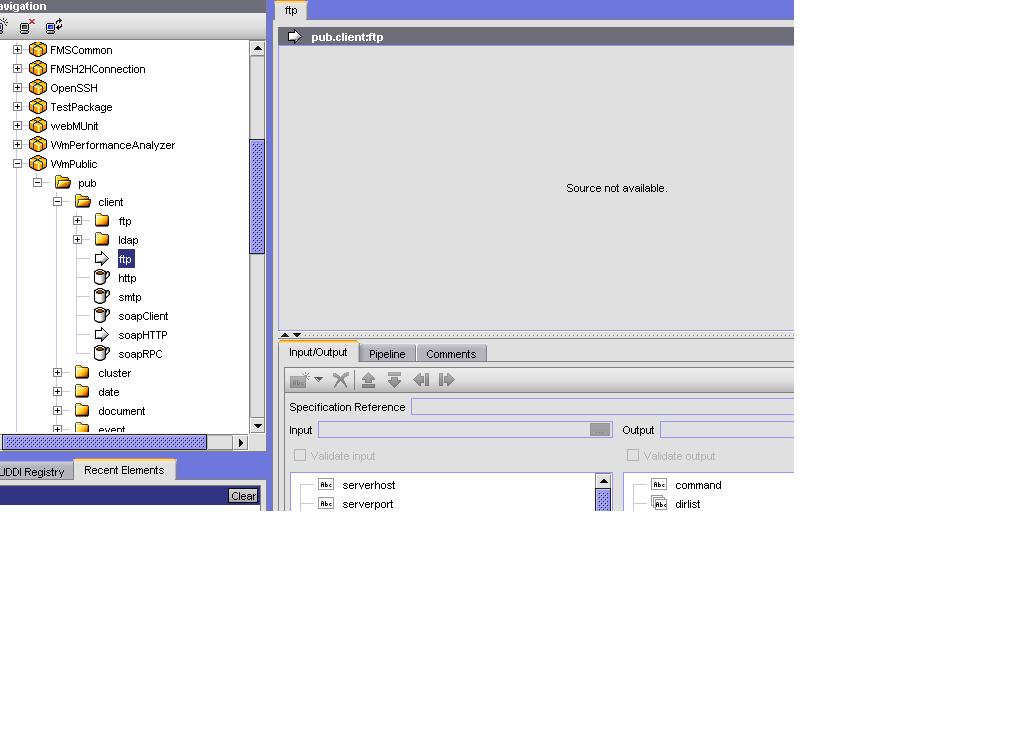The width and height of the screenshot is (1024, 742).
Task: Expand the ftp folder under client
Action: 78,220
